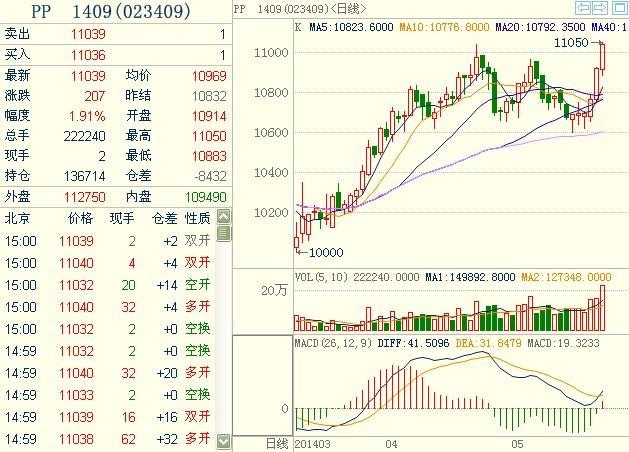Click the 04 month axis label

click(392, 444)
